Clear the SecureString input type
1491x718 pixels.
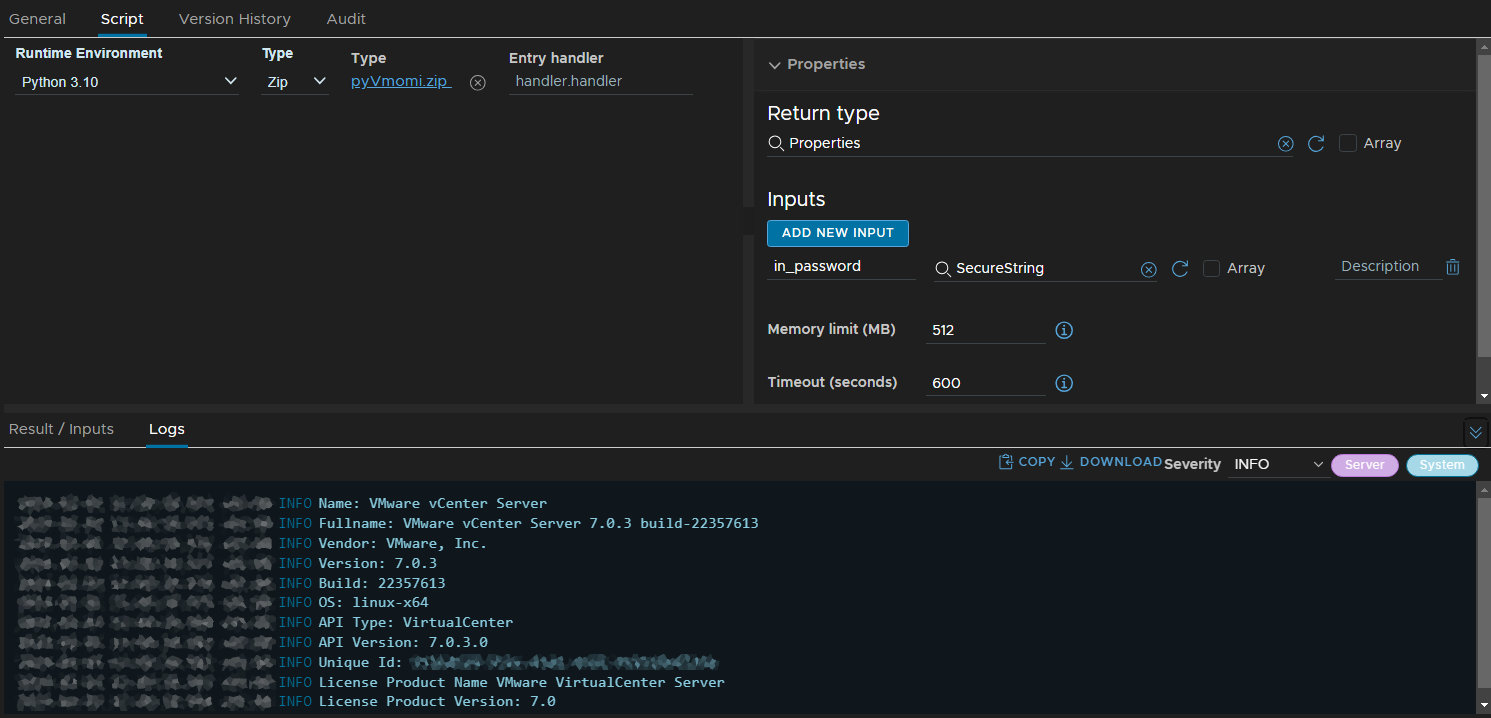coord(1148,269)
